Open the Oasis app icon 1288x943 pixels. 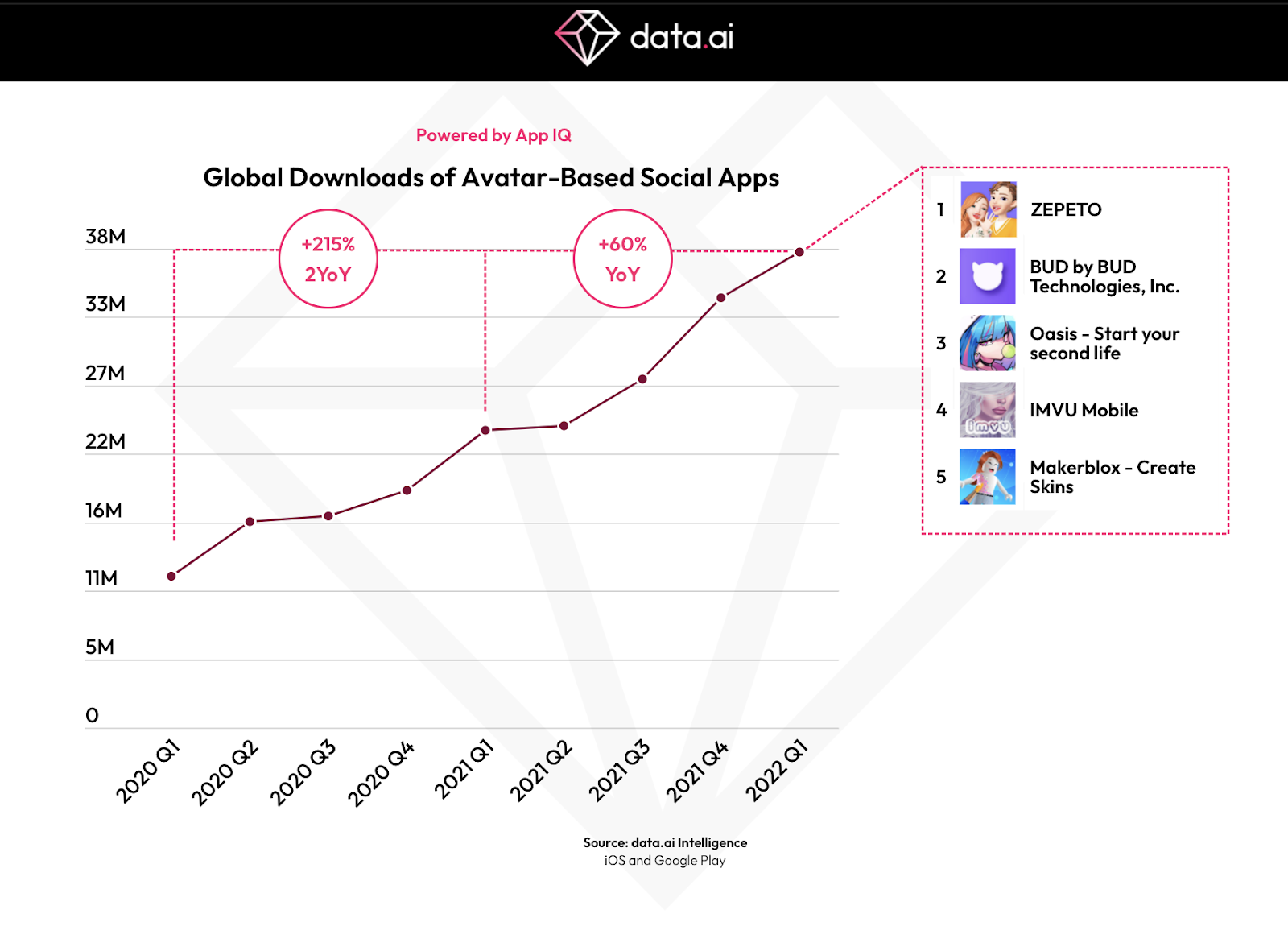pos(988,343)
